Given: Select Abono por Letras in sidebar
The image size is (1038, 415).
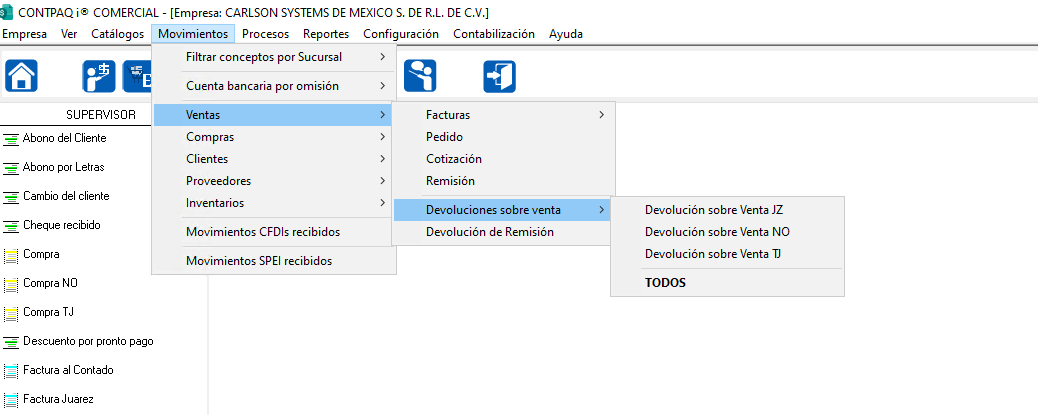Looking at the screenshot, I should [x=64, y=168].
